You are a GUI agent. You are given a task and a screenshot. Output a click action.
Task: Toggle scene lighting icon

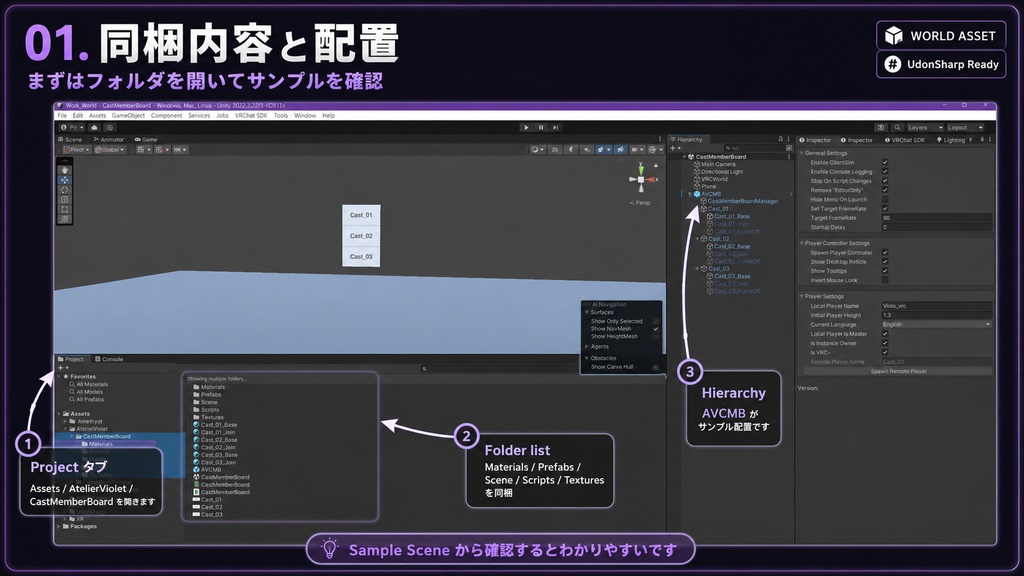(x=571, y=150)
